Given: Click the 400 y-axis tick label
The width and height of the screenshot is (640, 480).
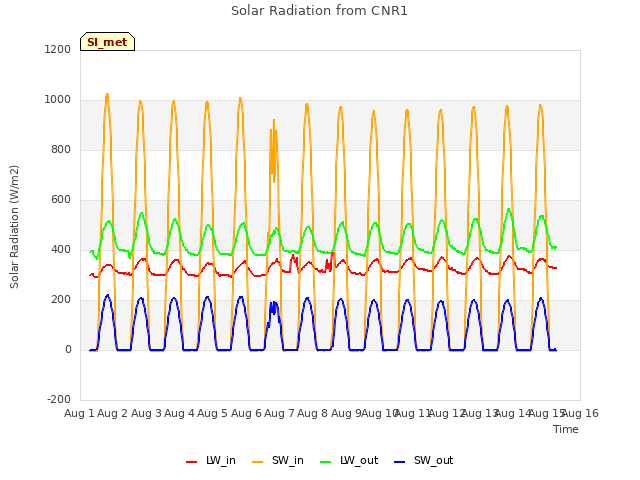Looking at the screenshot, I should pyautogui.click(x=61, y=249).
